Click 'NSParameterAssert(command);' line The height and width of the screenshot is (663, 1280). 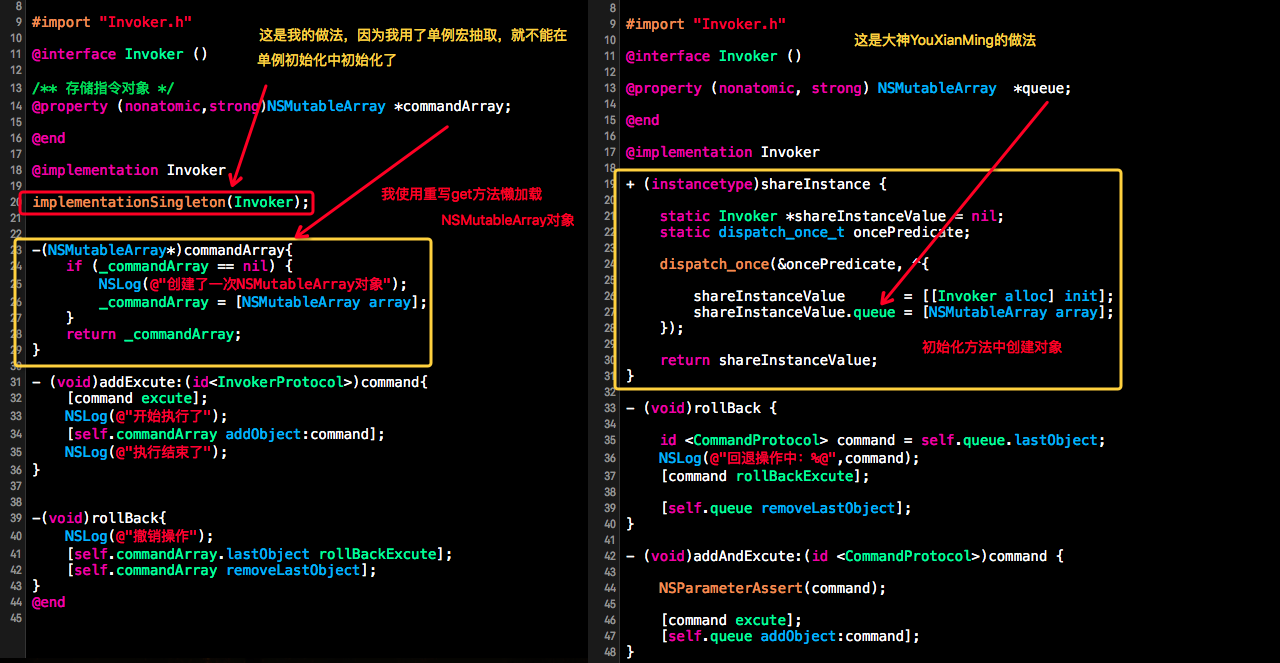pos(772,588)
